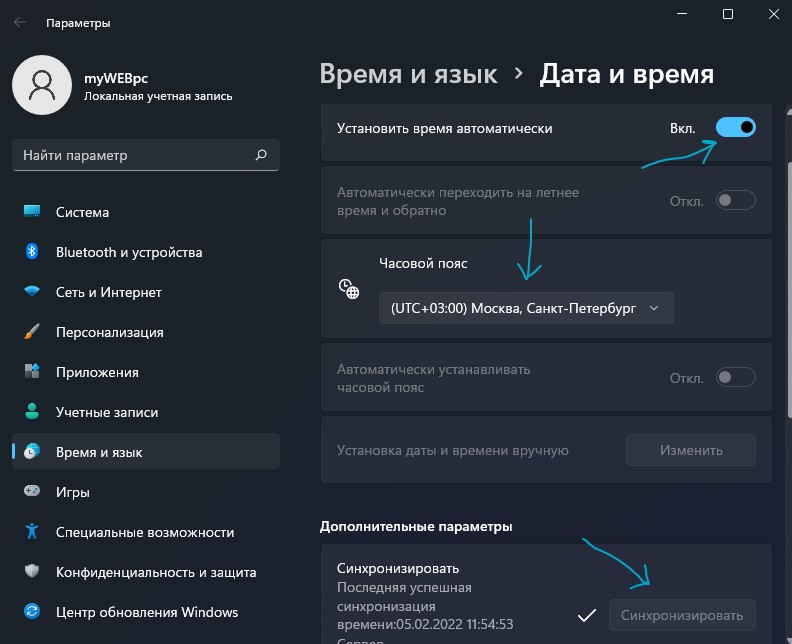Turn off automatic time setting
The height and width of the screenshot is (644, 792).
click(735, 127)
